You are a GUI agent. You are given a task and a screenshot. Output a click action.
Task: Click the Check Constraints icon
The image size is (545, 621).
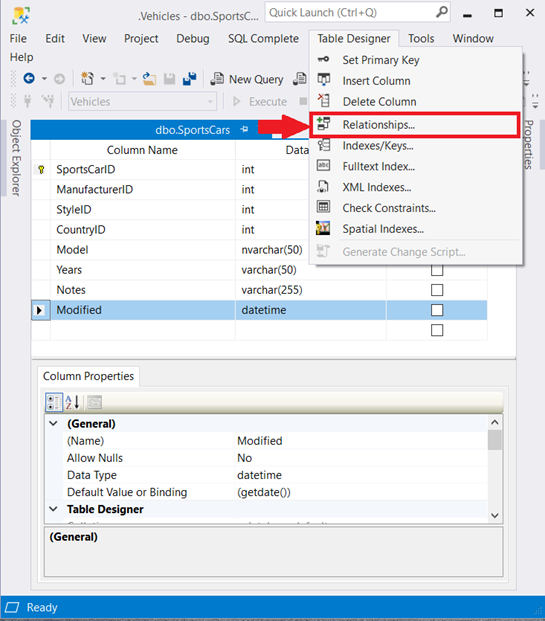pyautogui.click(x=323, y=207)
